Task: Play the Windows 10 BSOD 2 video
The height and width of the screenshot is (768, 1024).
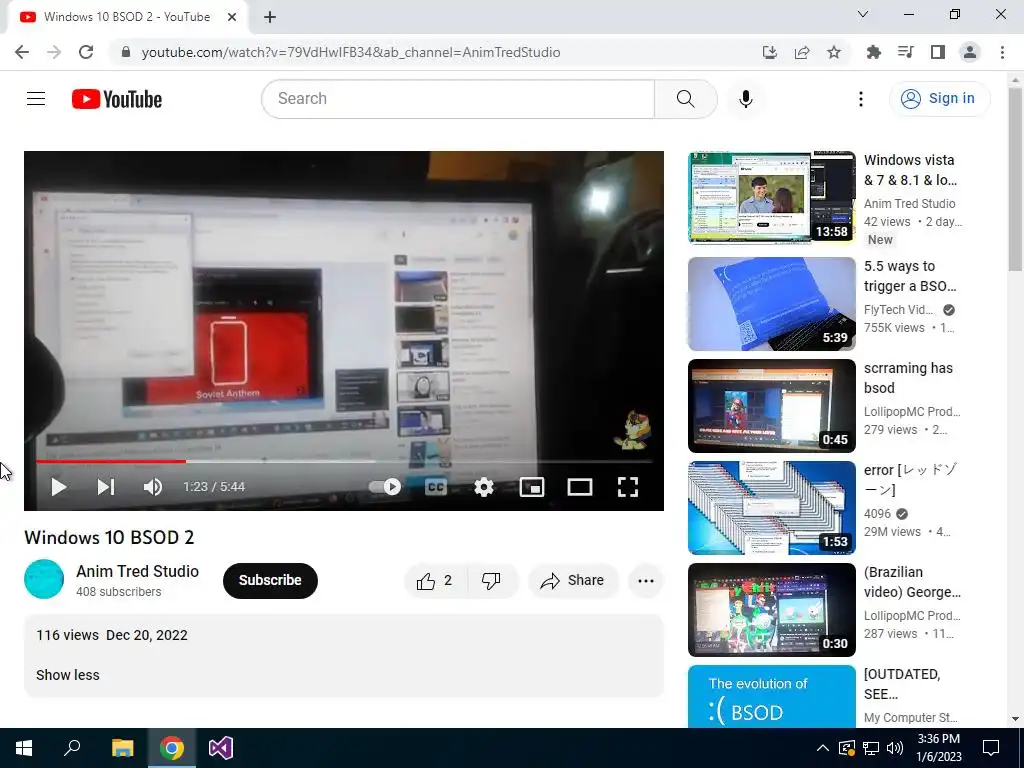Action: click(59, 487)
